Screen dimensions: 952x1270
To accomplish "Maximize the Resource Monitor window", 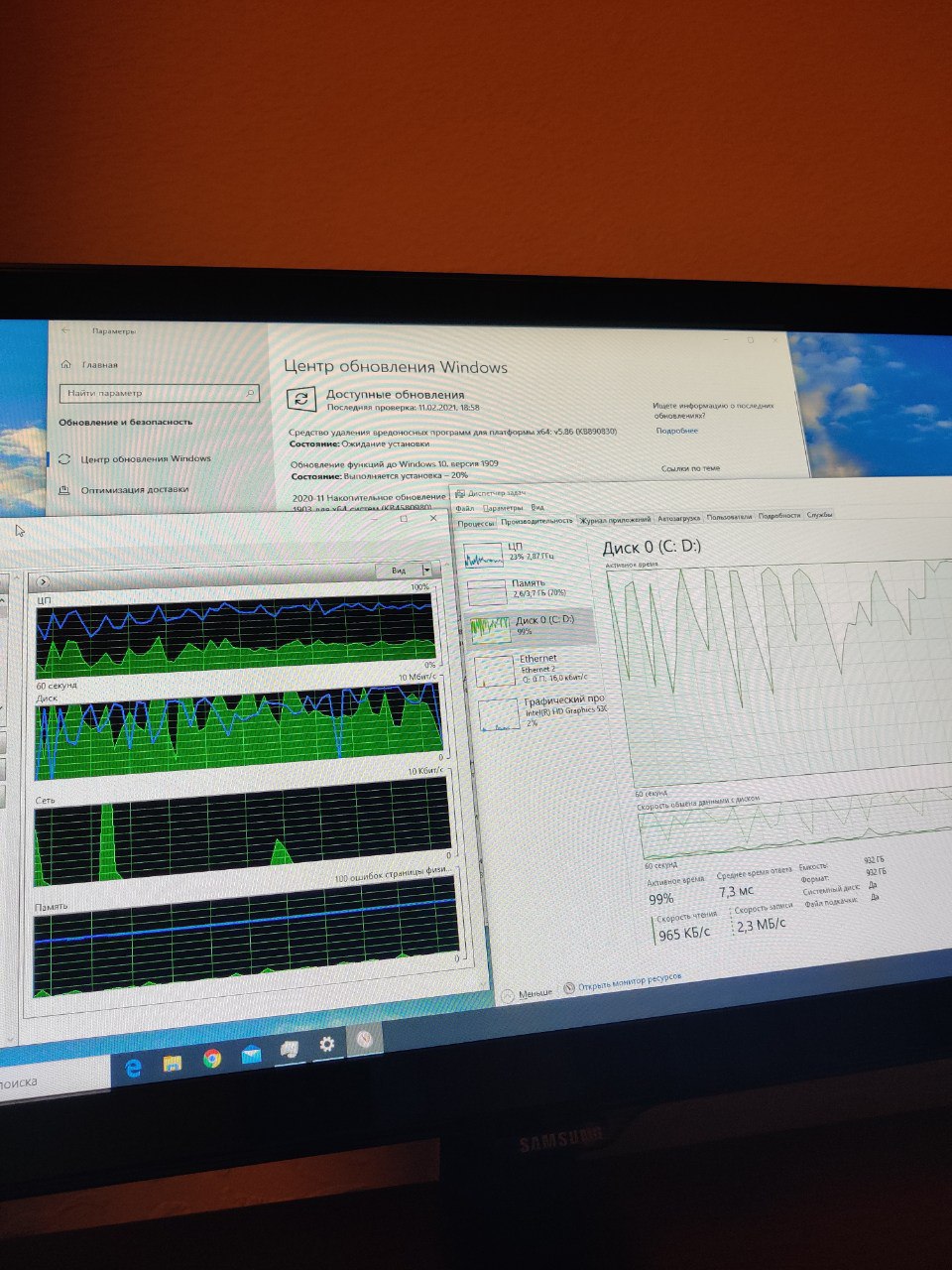I will [404, 519].
